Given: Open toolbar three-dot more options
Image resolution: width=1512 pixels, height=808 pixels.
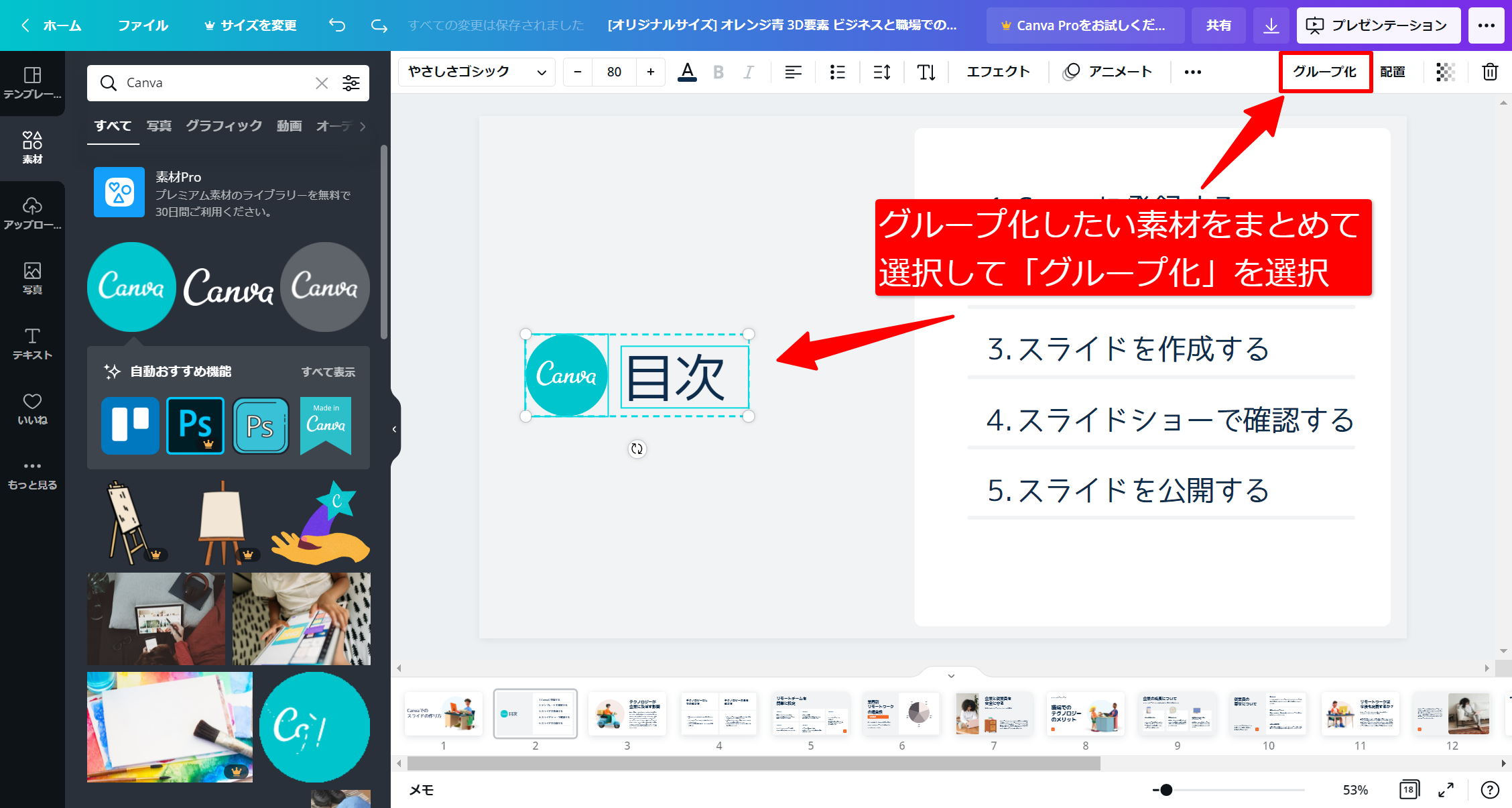Looking at the screenshot, I should pyautogui.click(x=1192, y=72).
